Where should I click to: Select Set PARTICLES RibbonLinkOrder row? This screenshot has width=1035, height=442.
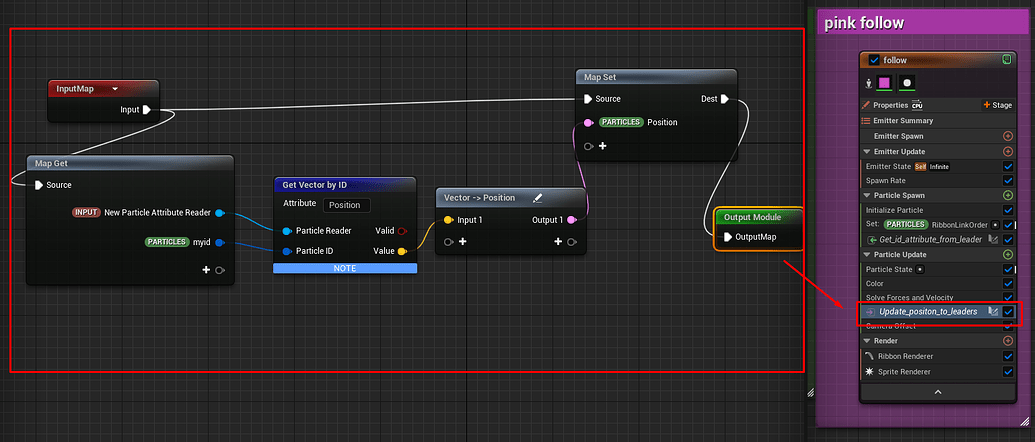point(937,225)
